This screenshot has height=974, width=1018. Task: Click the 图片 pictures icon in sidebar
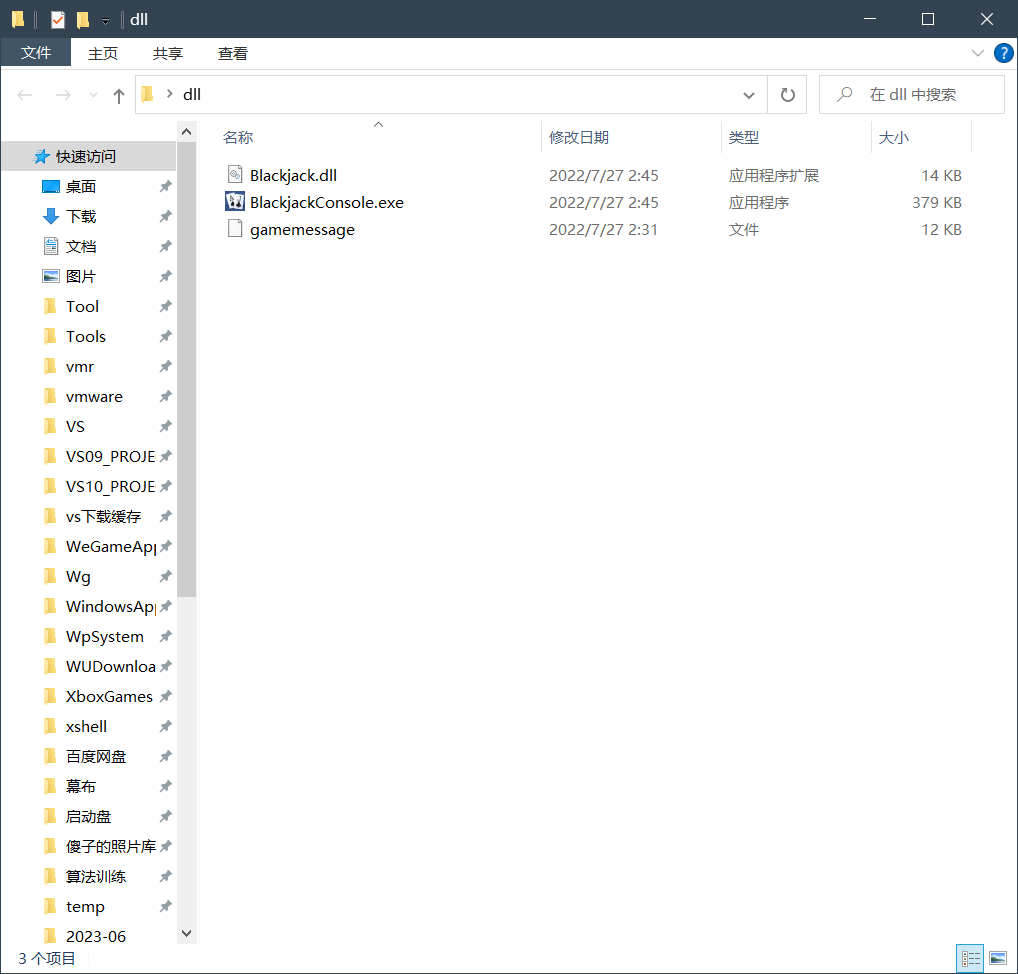(x=51, y=276)
